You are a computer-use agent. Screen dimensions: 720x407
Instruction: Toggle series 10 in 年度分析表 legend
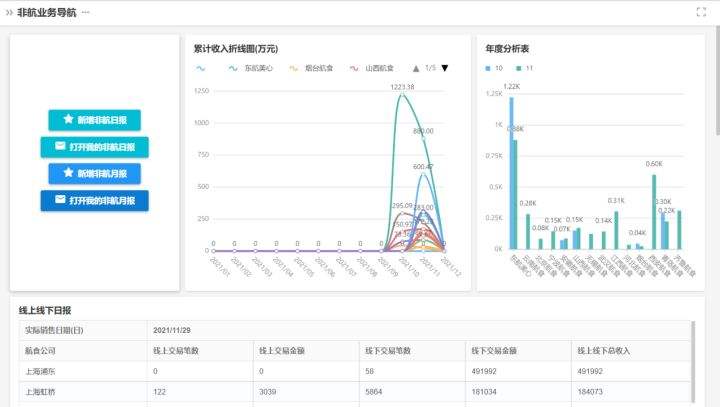tap(493, 68)
